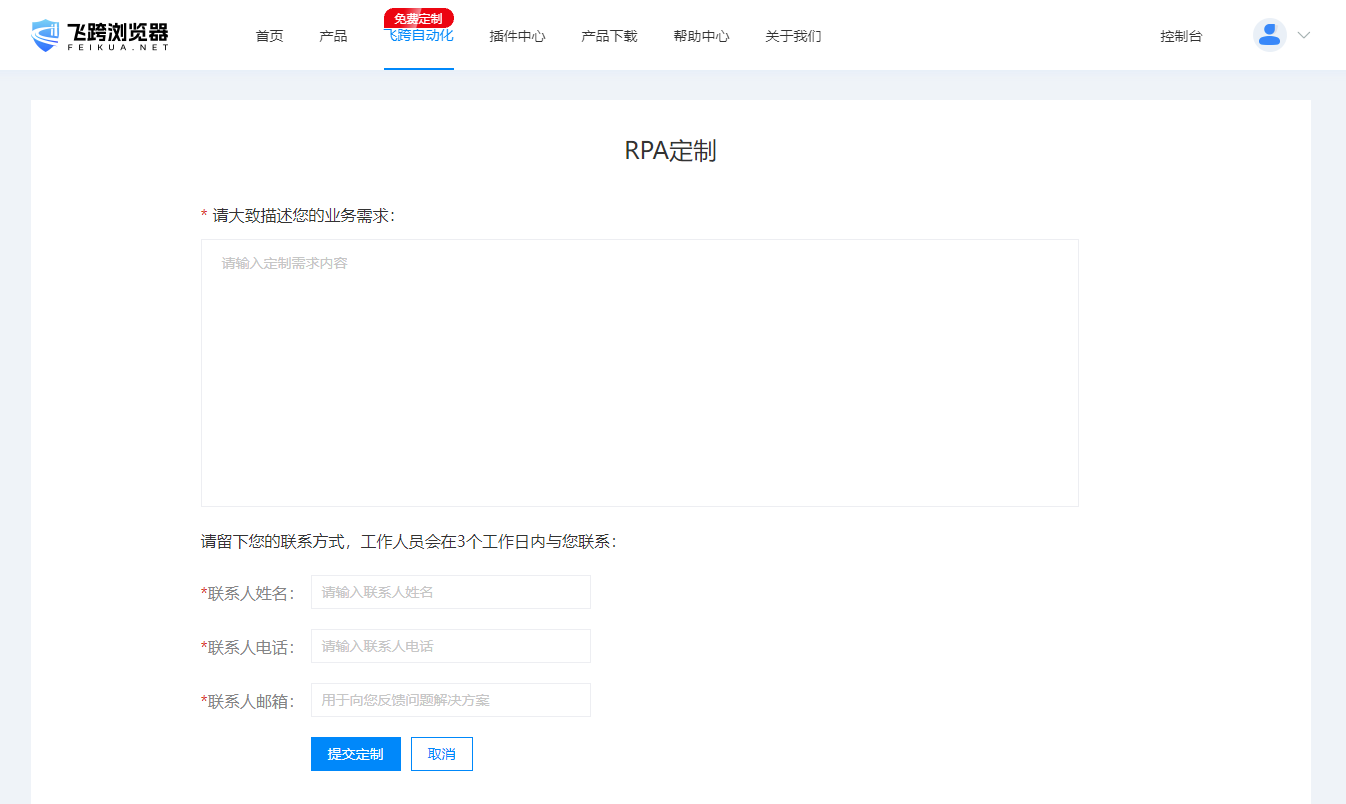
Task: Click the RPA定制 page heading
Action: [x=670, y=151]
